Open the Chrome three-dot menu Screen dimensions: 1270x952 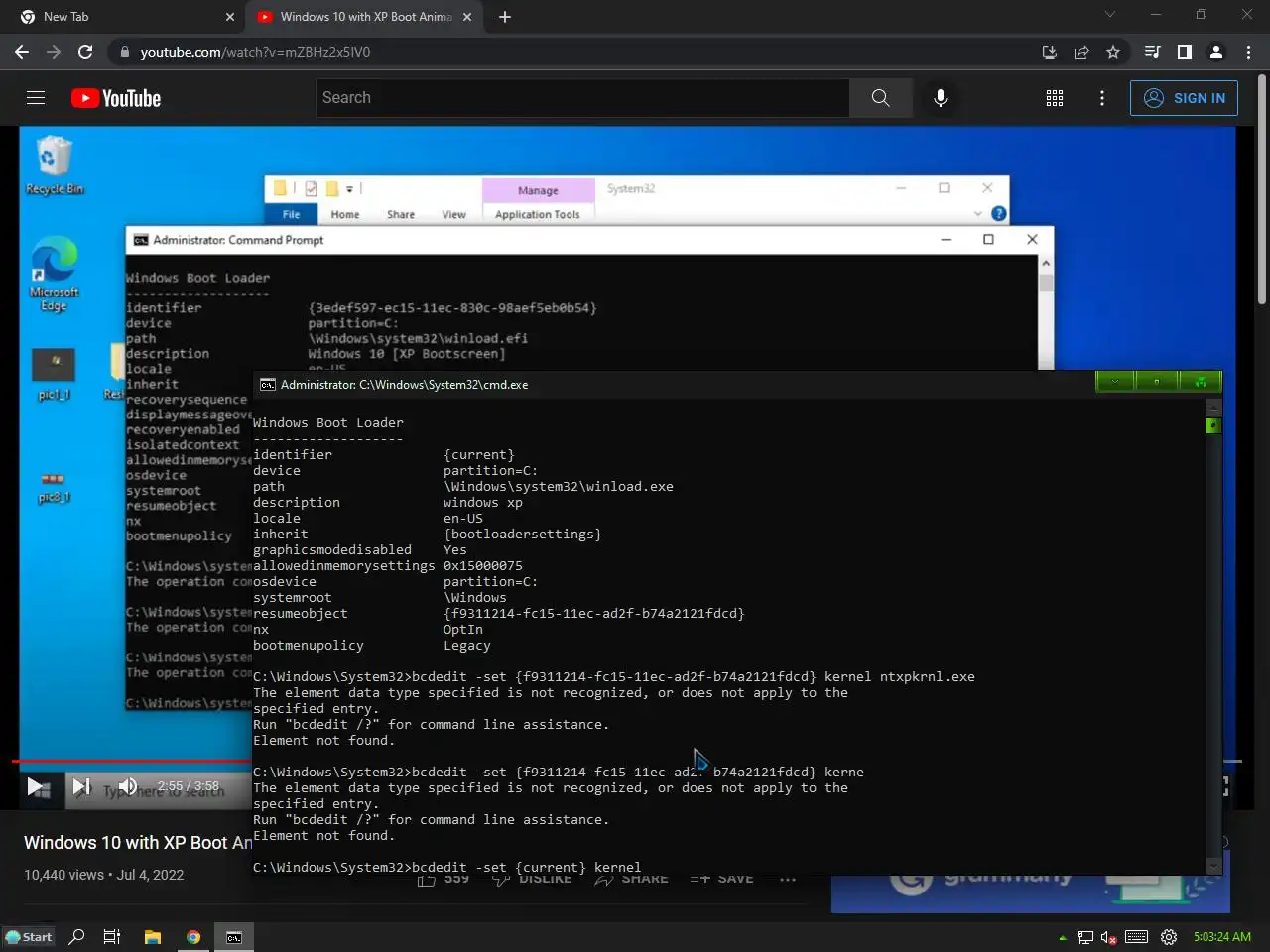(1248, 52)
